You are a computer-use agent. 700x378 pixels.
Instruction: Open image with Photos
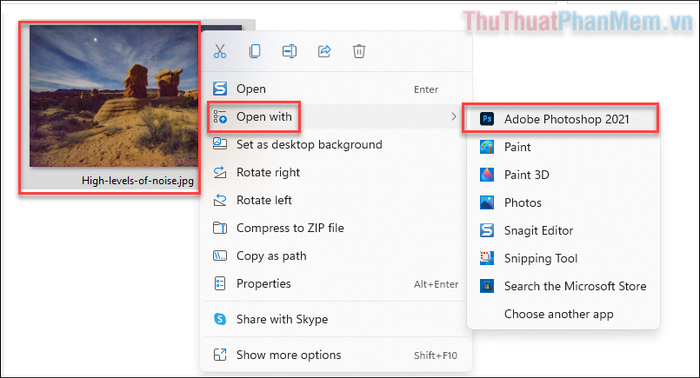[x=563, y=203]
